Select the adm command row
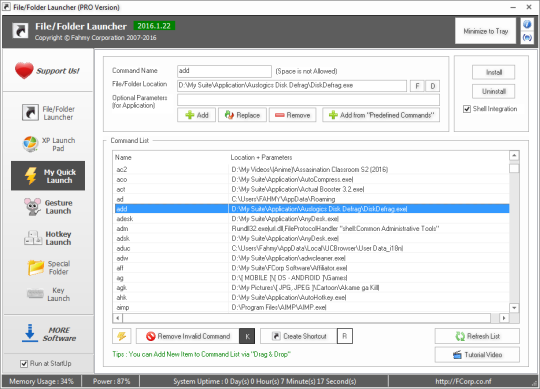 [312, 229]
